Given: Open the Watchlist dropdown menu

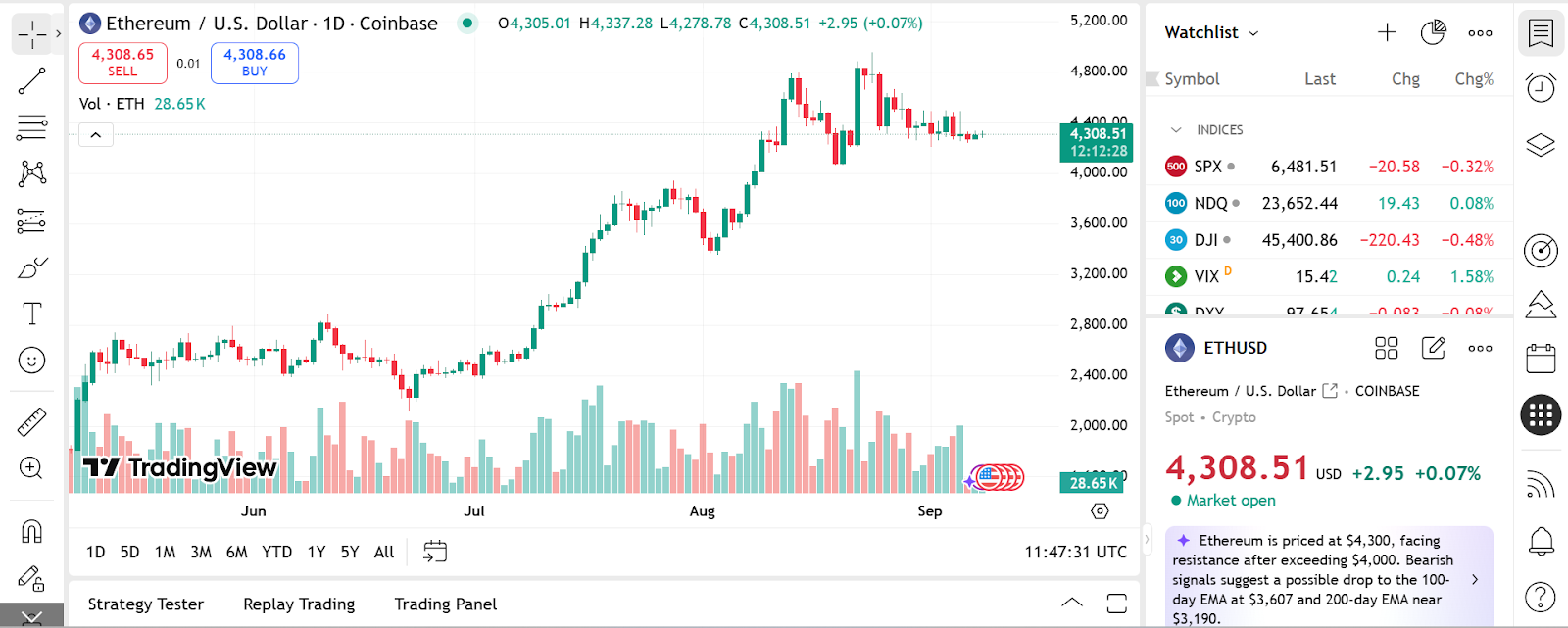Looking at the screenshot, I should [1211, 32].
